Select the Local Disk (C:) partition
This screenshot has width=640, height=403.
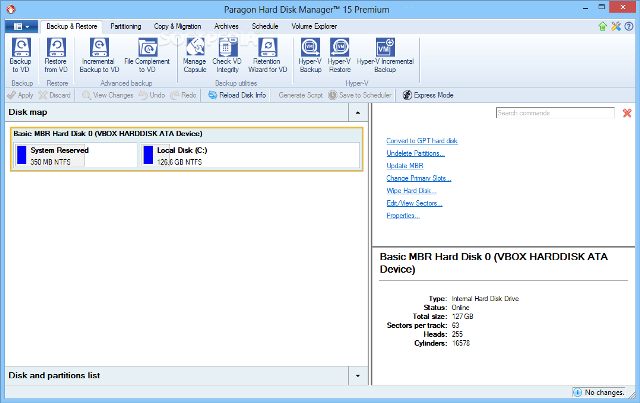point(250,155)
